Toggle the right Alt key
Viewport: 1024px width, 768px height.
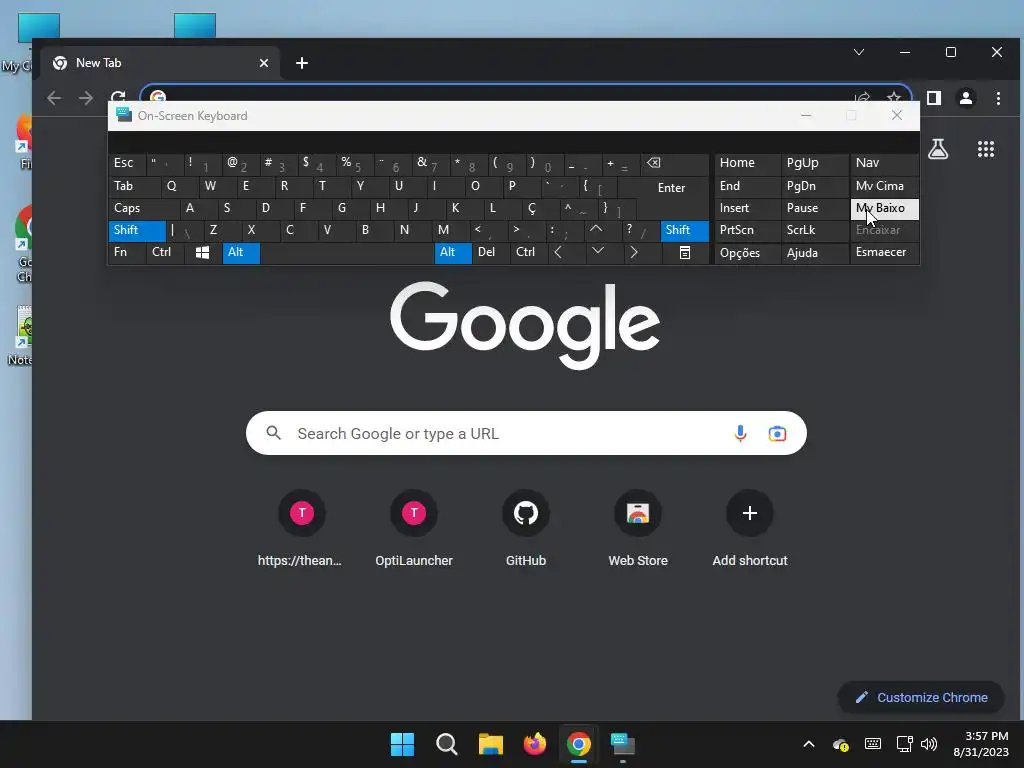click(x=453, y=253)
